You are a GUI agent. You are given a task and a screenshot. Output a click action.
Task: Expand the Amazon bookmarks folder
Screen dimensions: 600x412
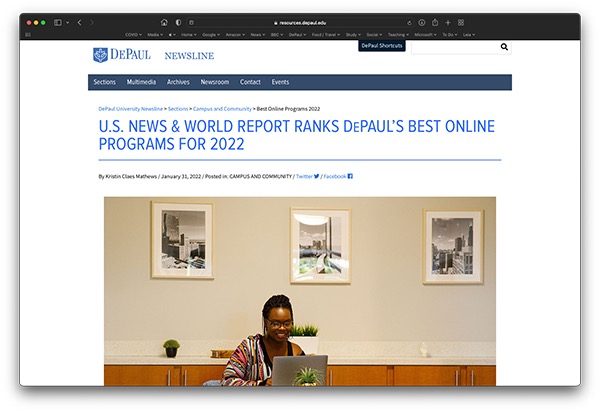coord(235,34)
